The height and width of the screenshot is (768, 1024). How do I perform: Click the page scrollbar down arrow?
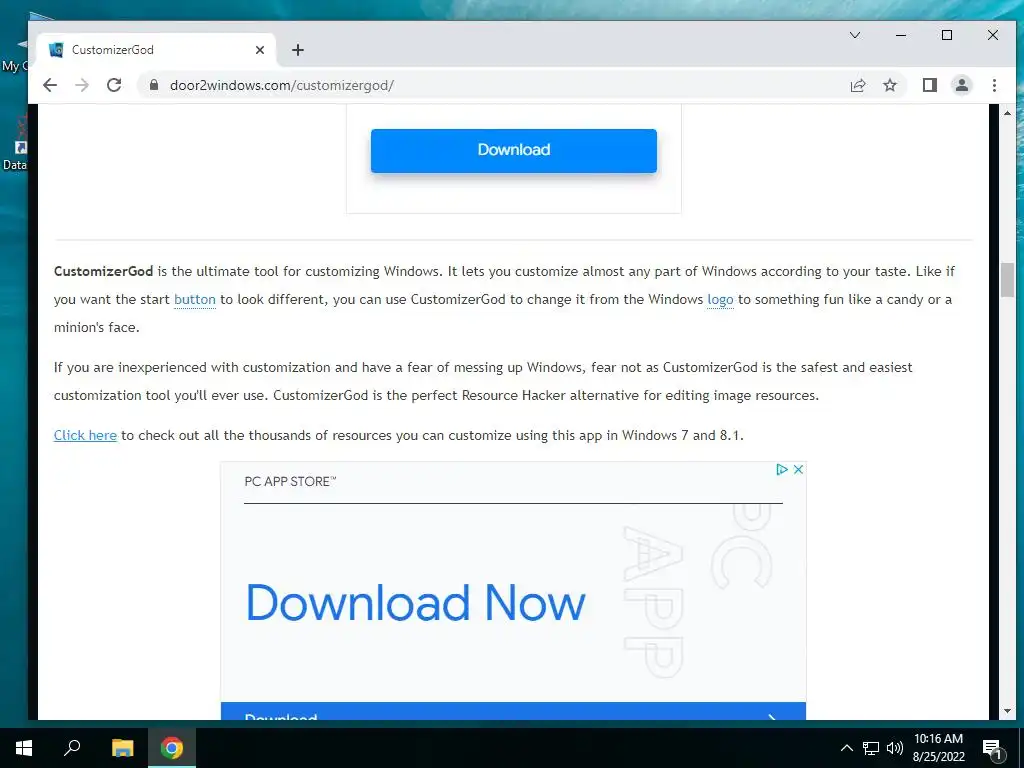(x=1007, y=711)
